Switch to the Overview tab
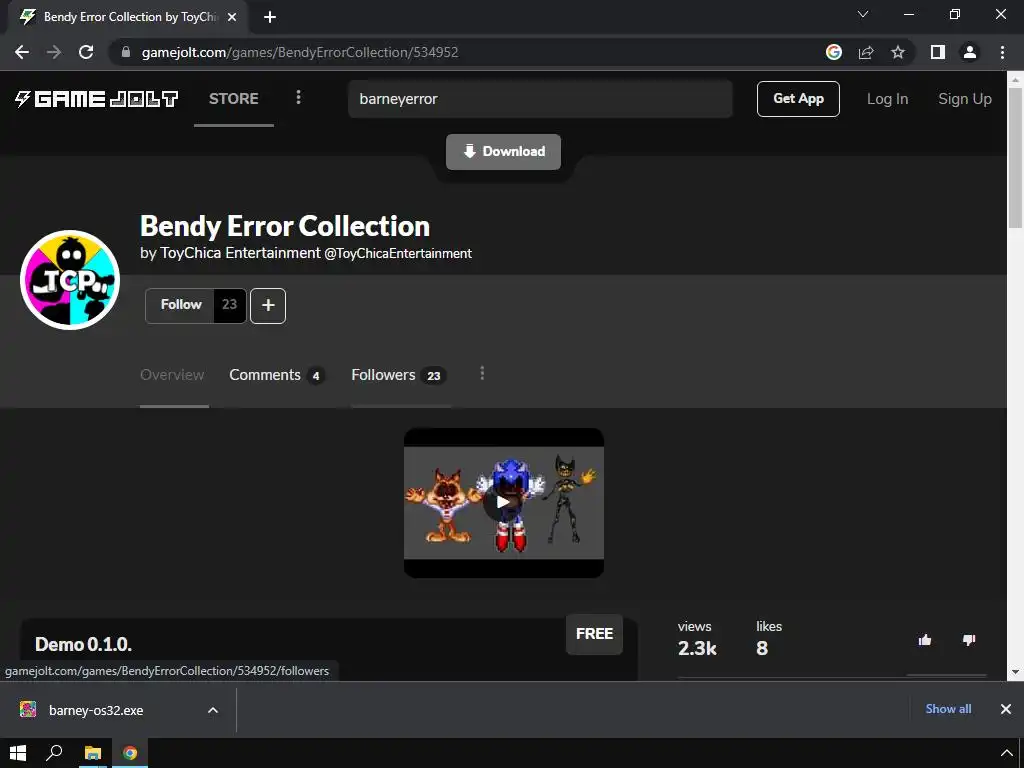 click(172, 375)
